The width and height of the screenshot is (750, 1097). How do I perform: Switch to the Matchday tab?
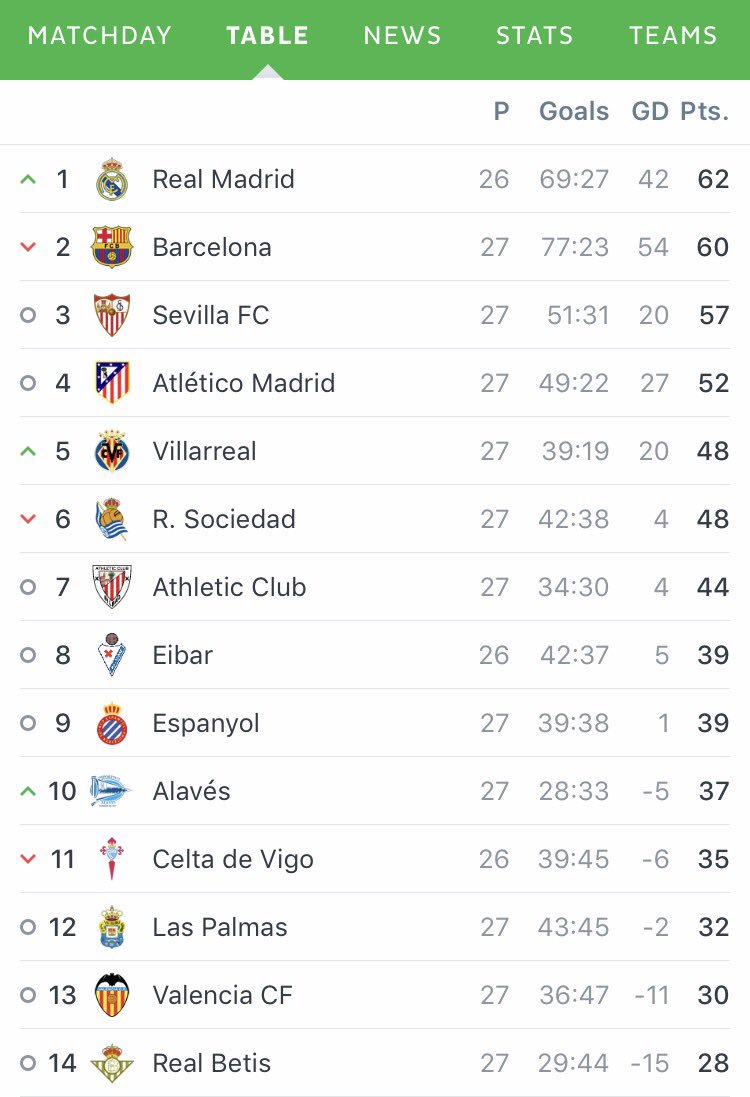click(x=100, y=36)
